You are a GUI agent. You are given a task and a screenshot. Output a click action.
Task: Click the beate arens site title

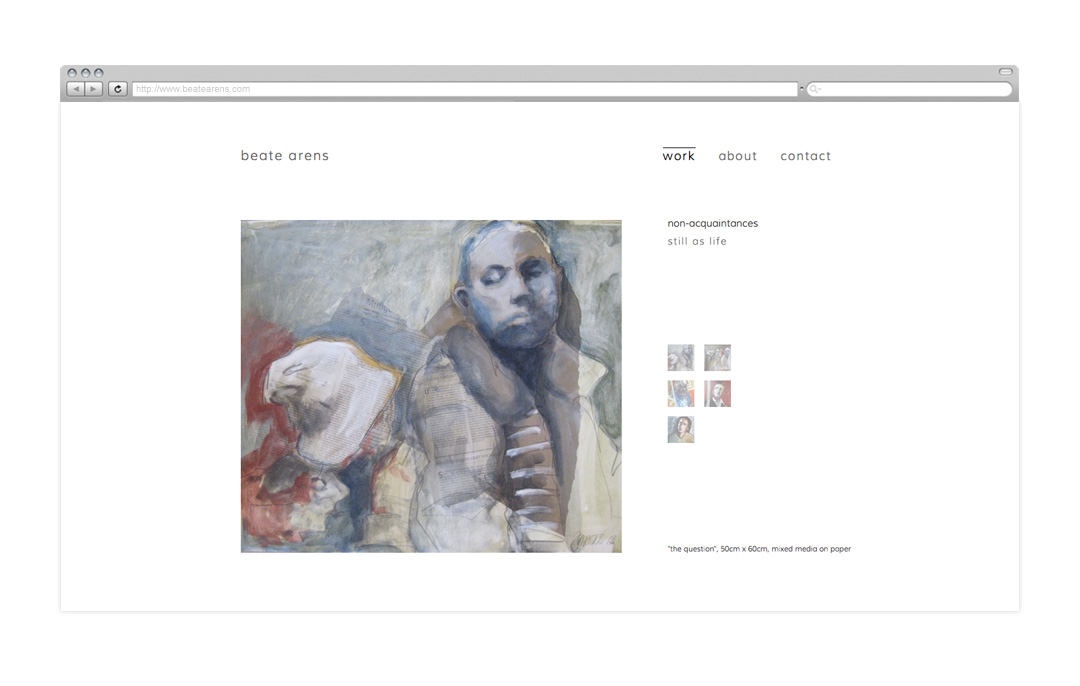tap(284, 156)
